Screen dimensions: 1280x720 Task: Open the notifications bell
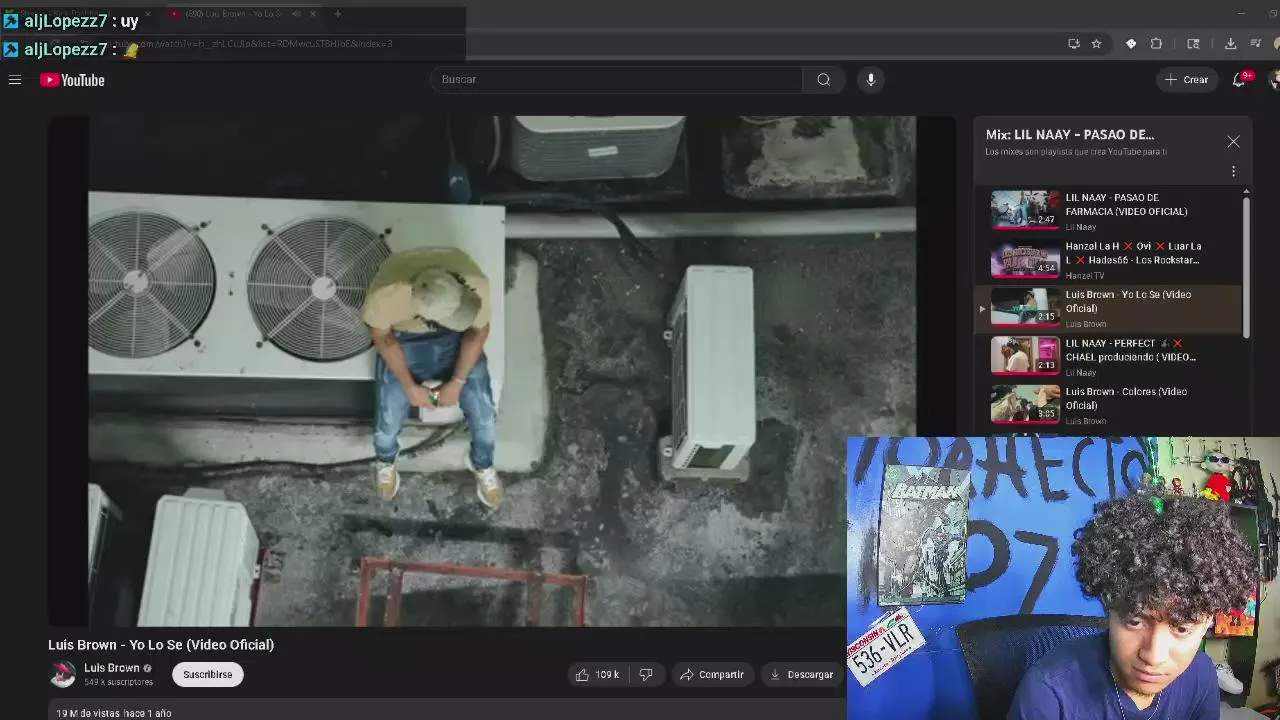click(1240, 79)
